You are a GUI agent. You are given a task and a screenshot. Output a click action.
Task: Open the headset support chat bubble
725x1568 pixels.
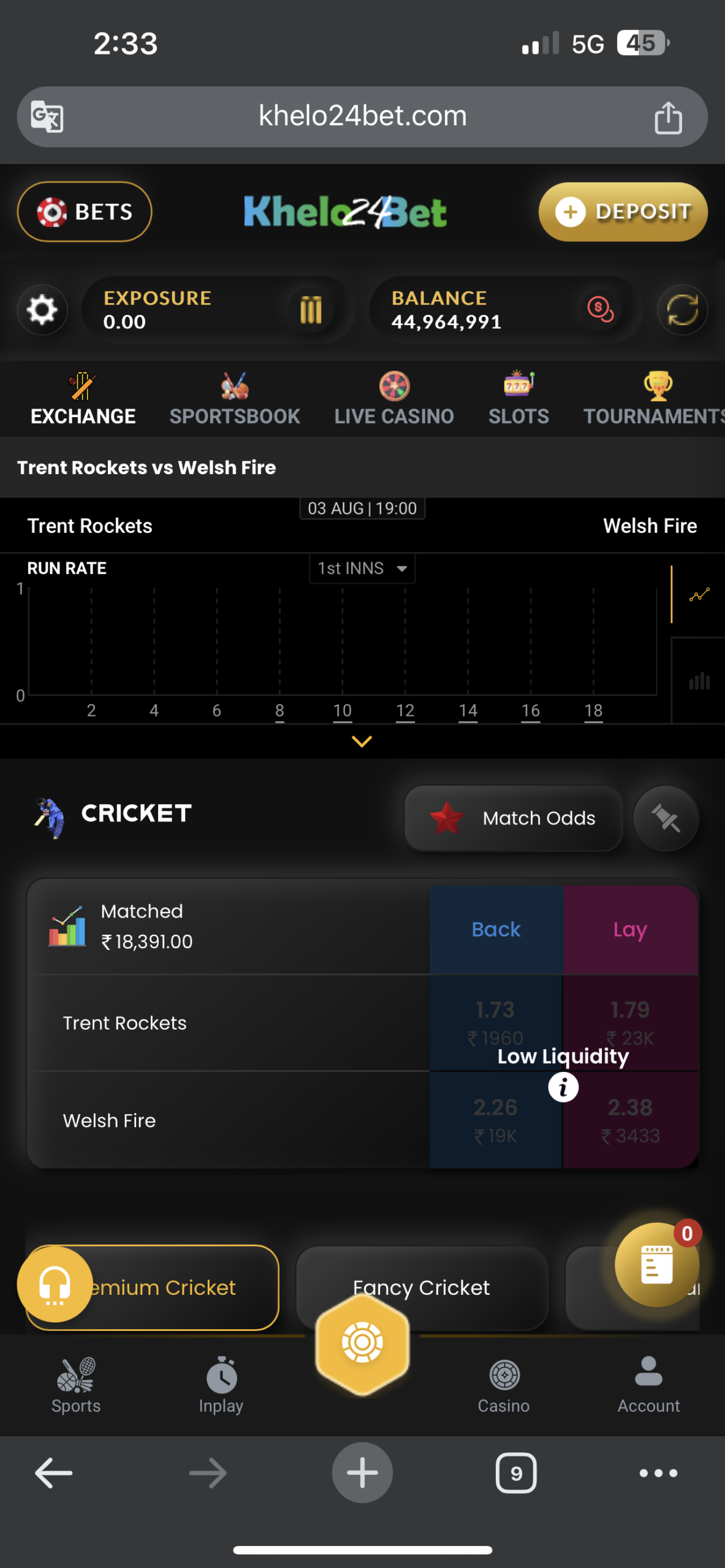55,1284
